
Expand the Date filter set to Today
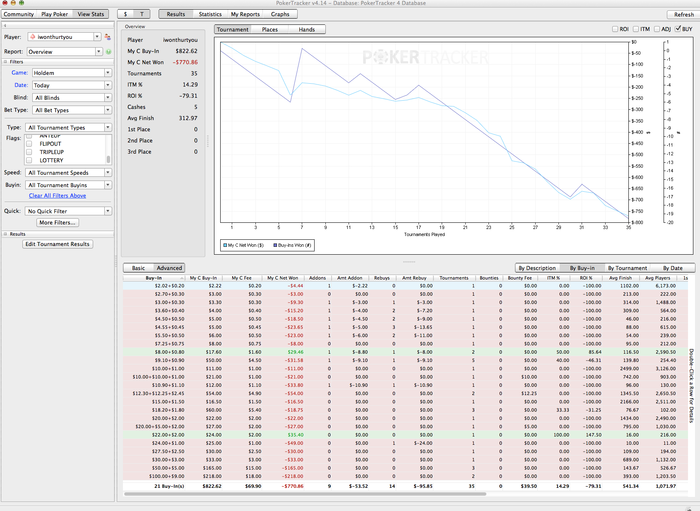(x=68, y=85)
